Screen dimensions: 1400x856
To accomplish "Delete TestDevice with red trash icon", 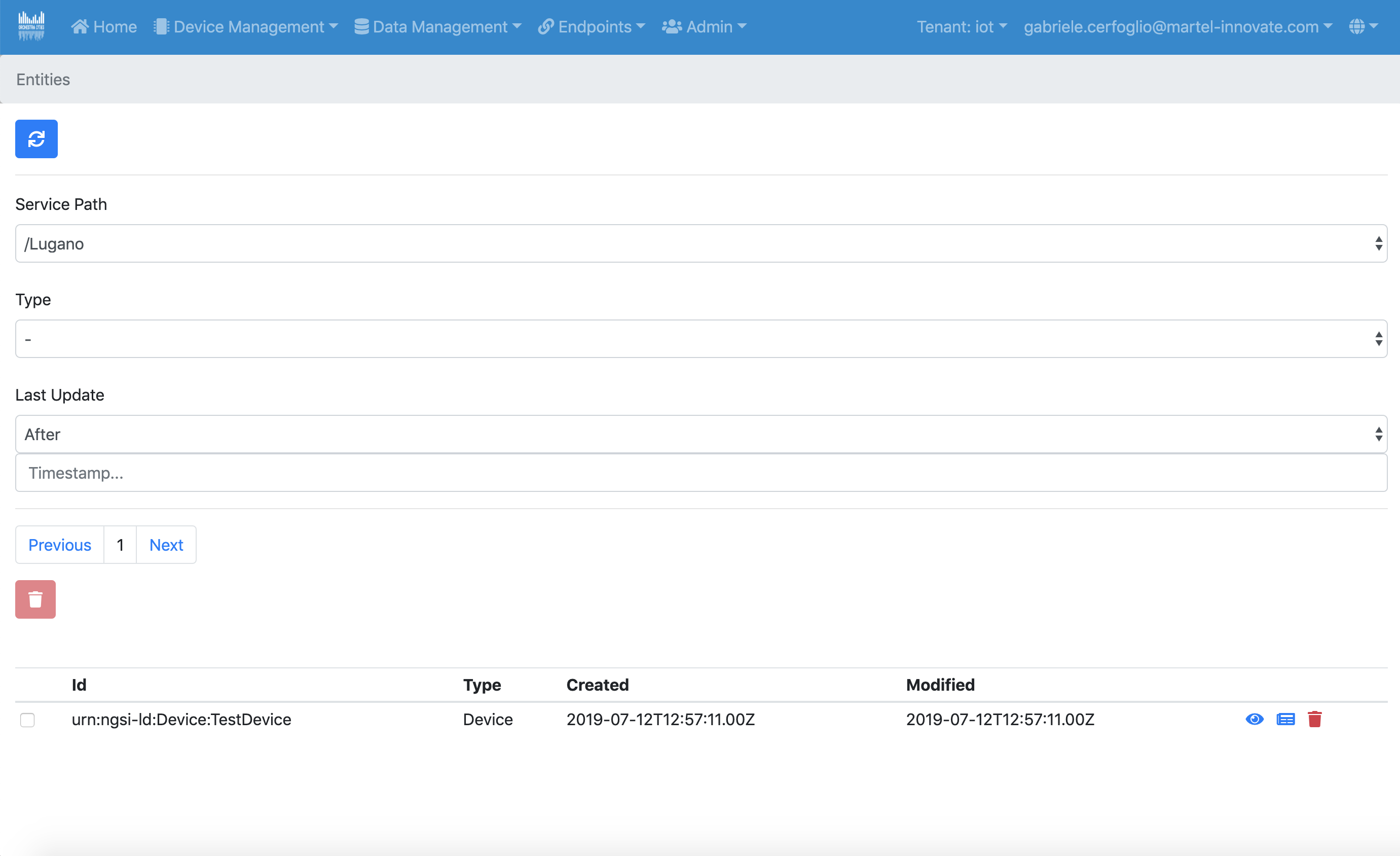I will click(x=1314, y=719).
